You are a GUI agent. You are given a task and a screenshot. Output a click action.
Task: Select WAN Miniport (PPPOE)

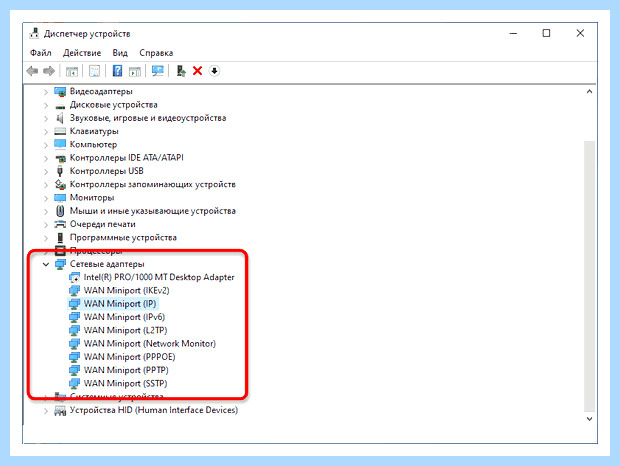click(x=129, y=357)
